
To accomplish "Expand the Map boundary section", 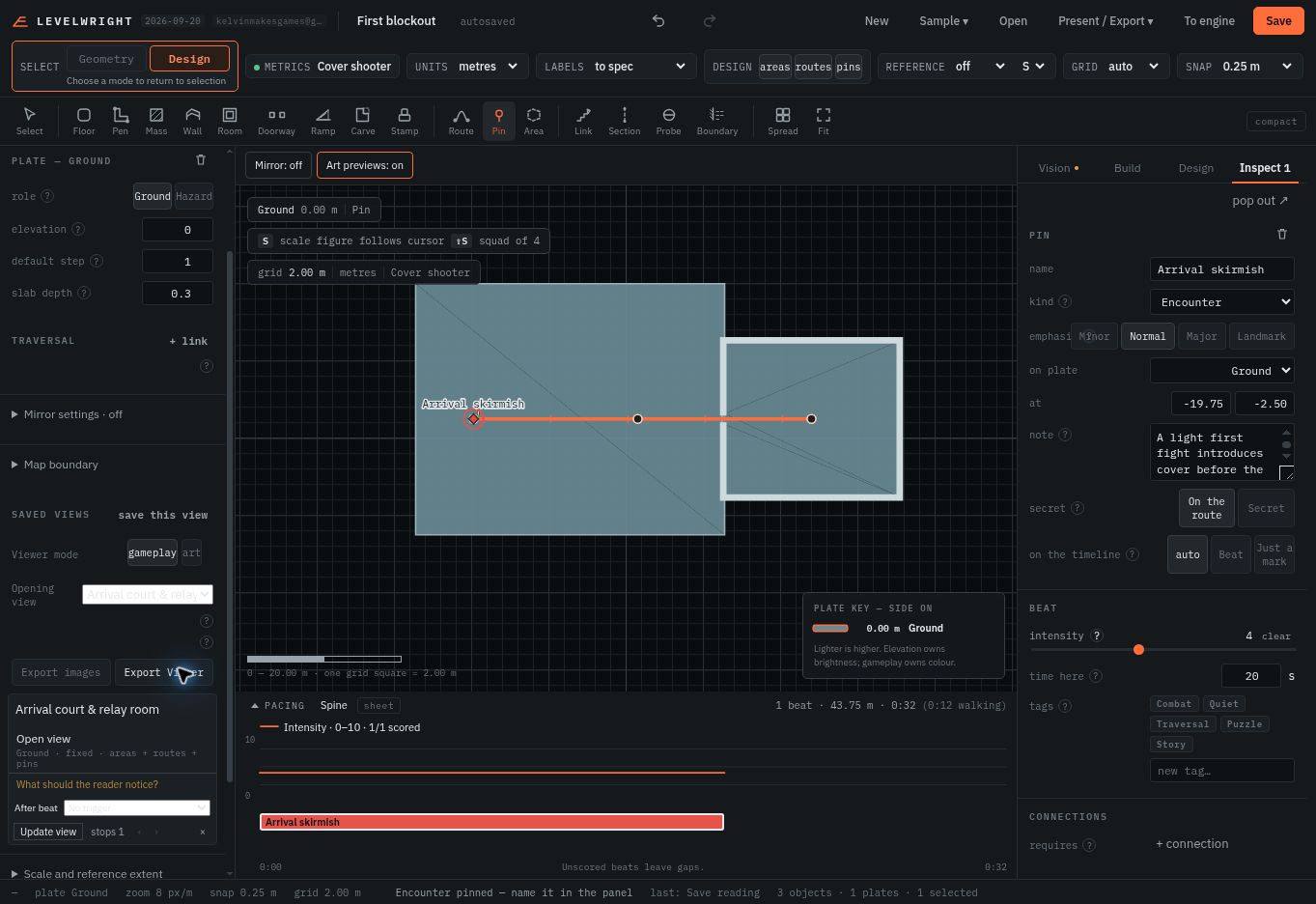I will click(55, 465).
